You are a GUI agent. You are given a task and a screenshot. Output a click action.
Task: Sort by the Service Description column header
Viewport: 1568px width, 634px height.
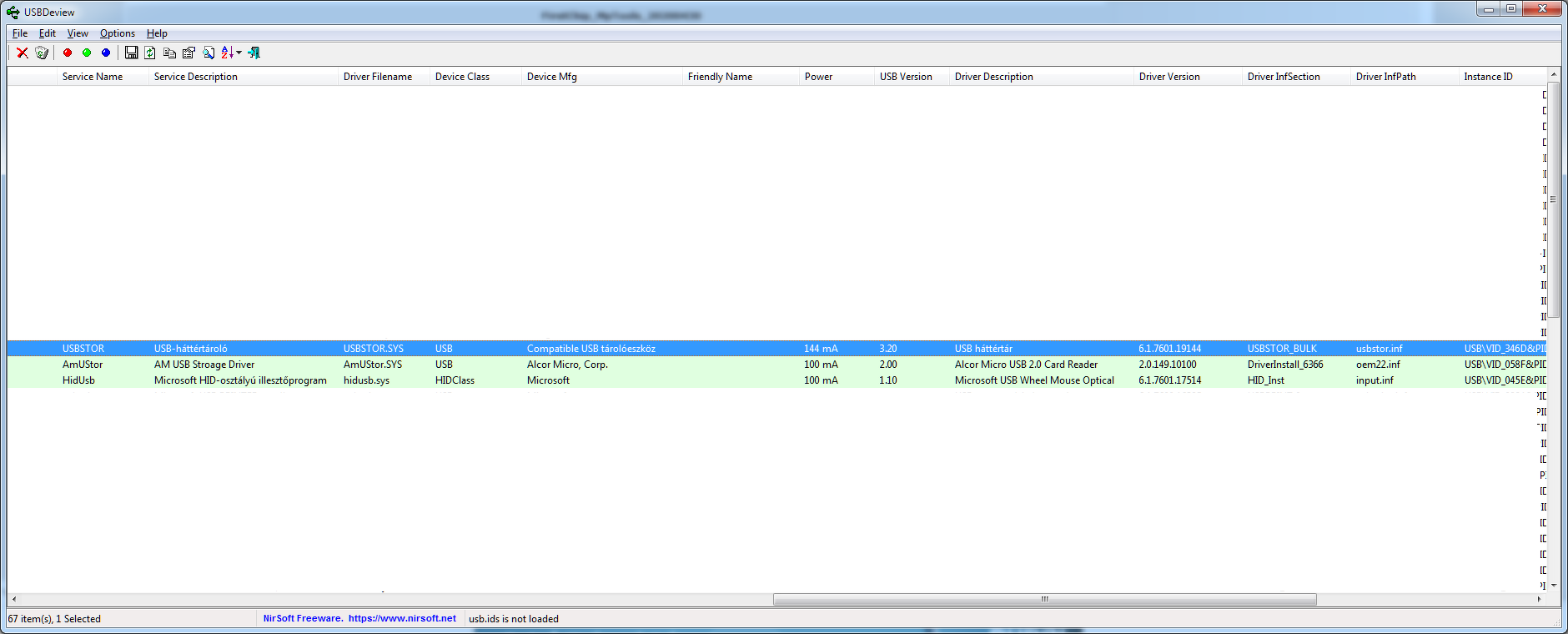click(244, 77)
